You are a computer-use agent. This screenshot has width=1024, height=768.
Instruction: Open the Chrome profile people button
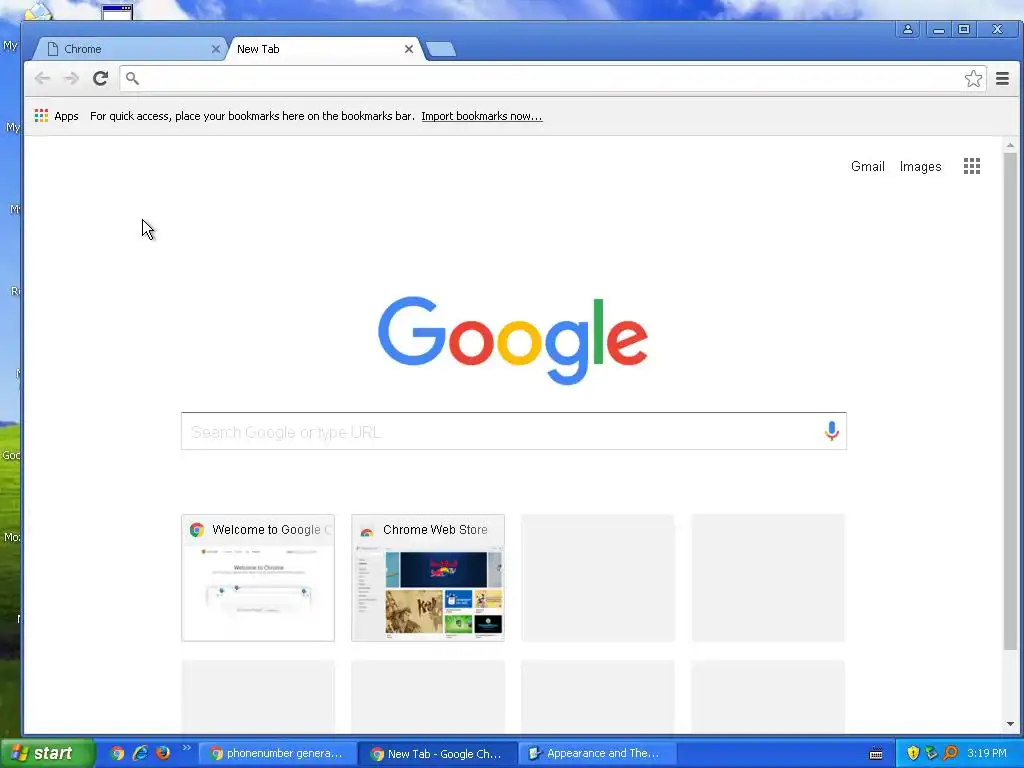click(908, 29)
